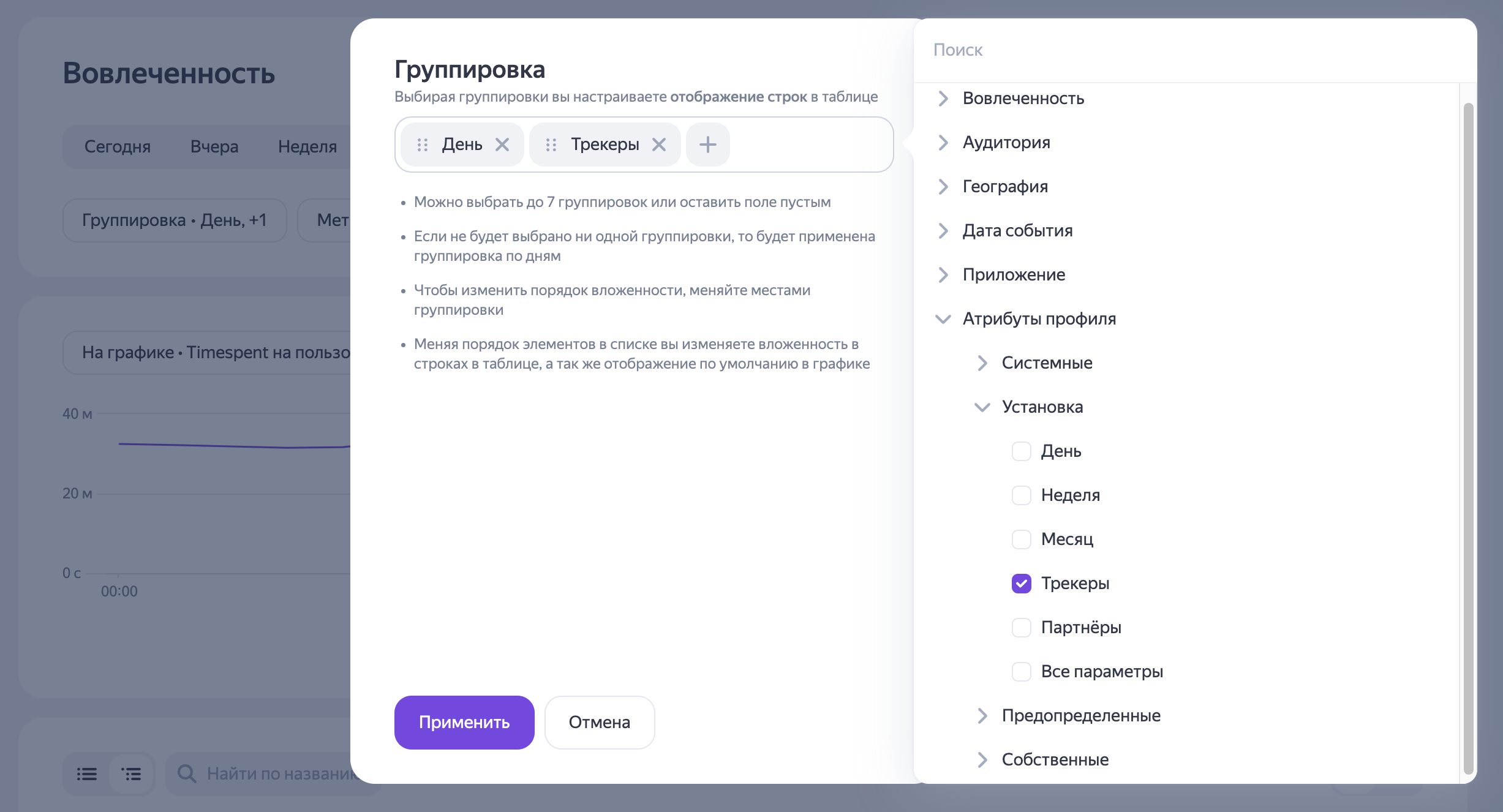The image size is (1503, 812).
Task: Click the Партнёры label in the tree
Action: (1082, 628)
